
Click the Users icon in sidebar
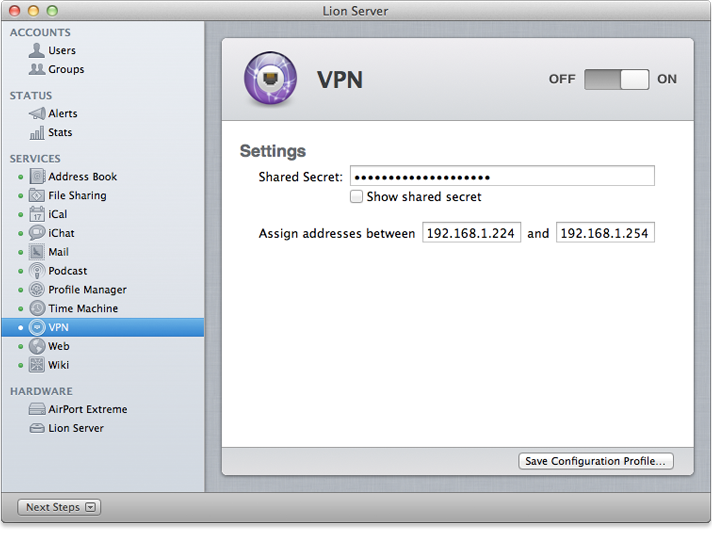pos(37,50)
